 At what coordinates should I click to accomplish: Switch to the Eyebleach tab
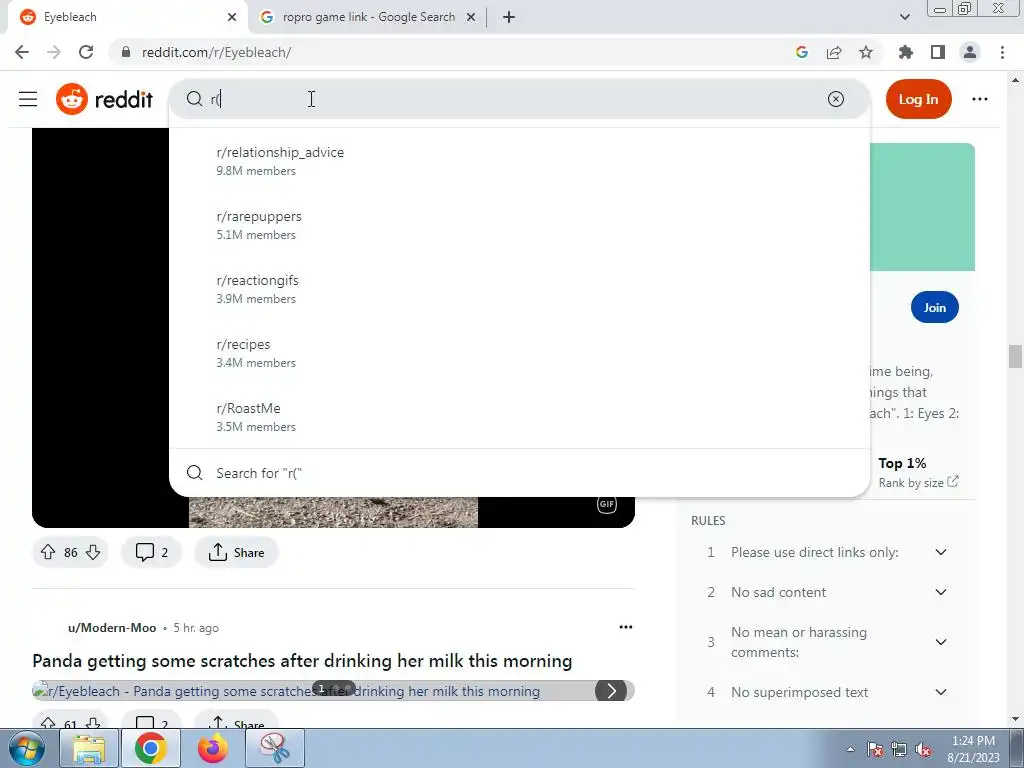(x=127, y=17)
